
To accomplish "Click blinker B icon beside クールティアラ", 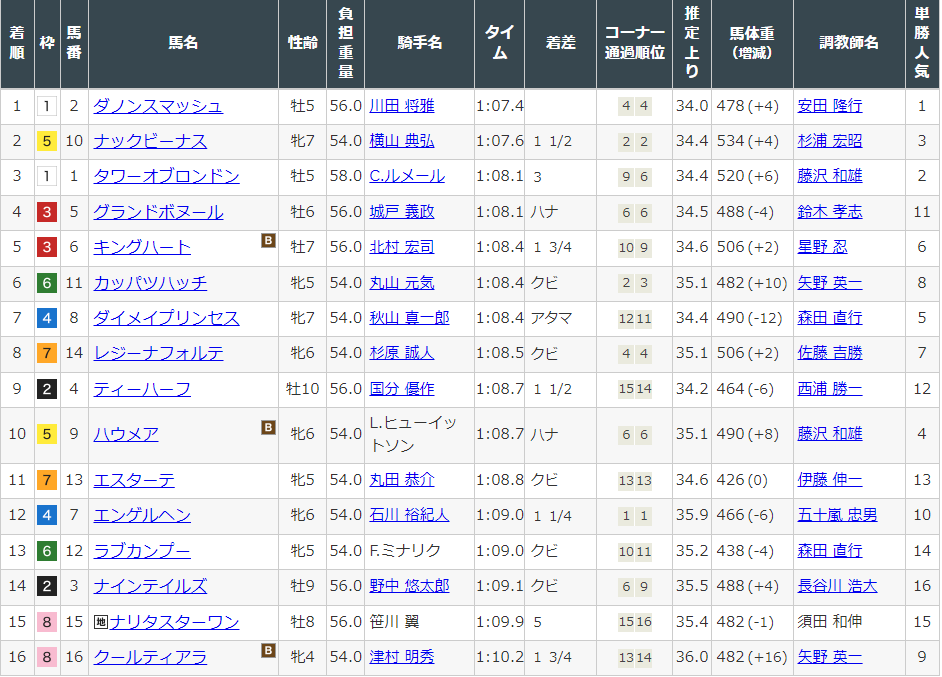I will coord(268,651).
